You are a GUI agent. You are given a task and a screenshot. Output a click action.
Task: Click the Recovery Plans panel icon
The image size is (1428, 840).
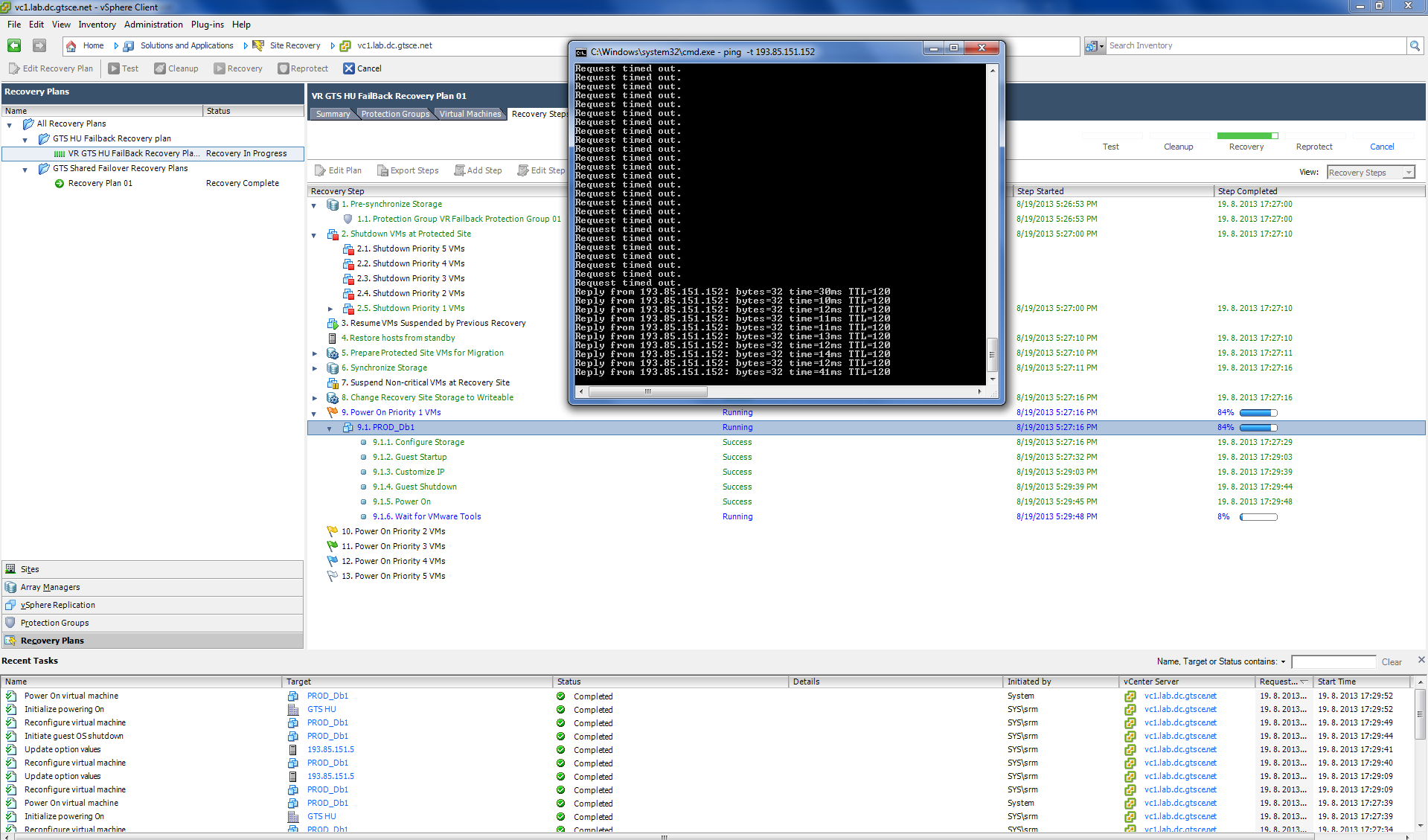[10, 641]
